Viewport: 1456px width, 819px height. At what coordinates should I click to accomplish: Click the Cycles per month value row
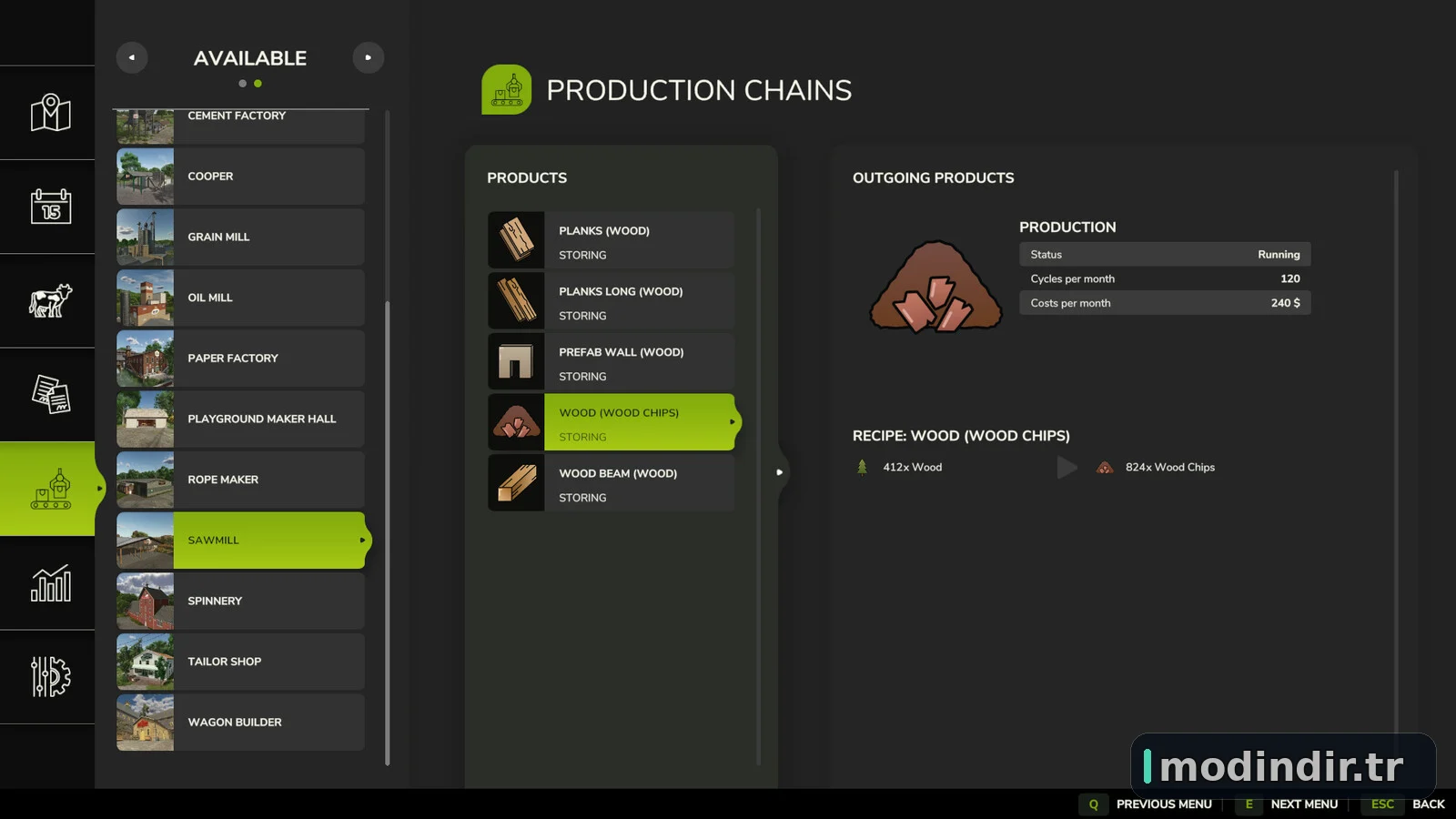[1165, 279]
